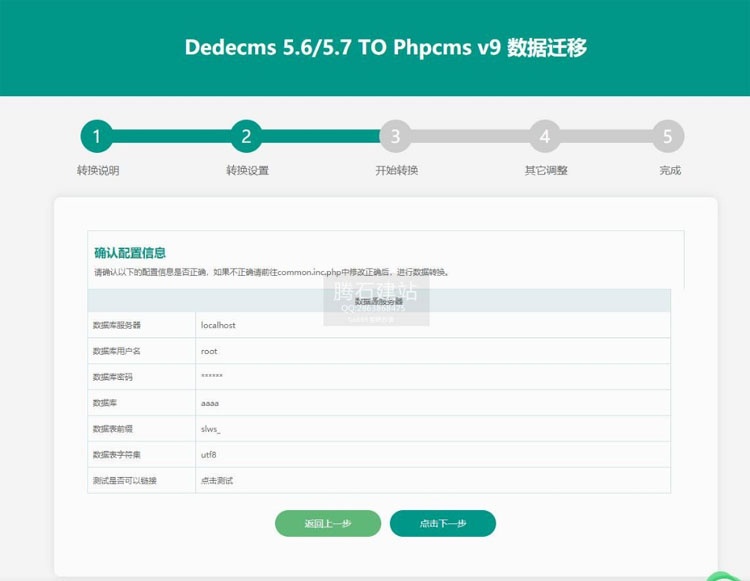Click 点击测试 link to test connection
This screenshot has width=750, height=581.
[x=217, y=481]
